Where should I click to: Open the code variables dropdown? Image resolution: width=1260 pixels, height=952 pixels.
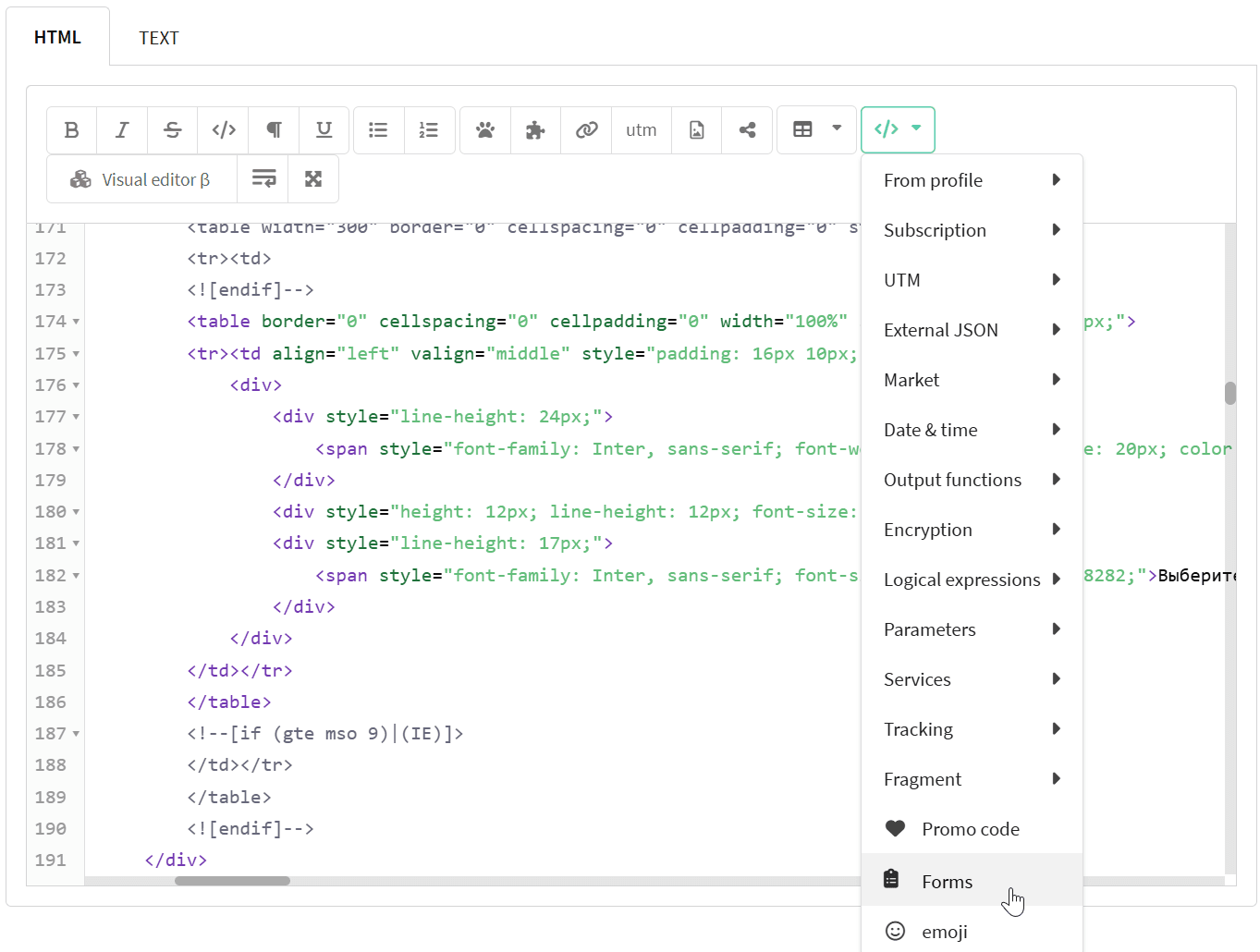[898, 129]
